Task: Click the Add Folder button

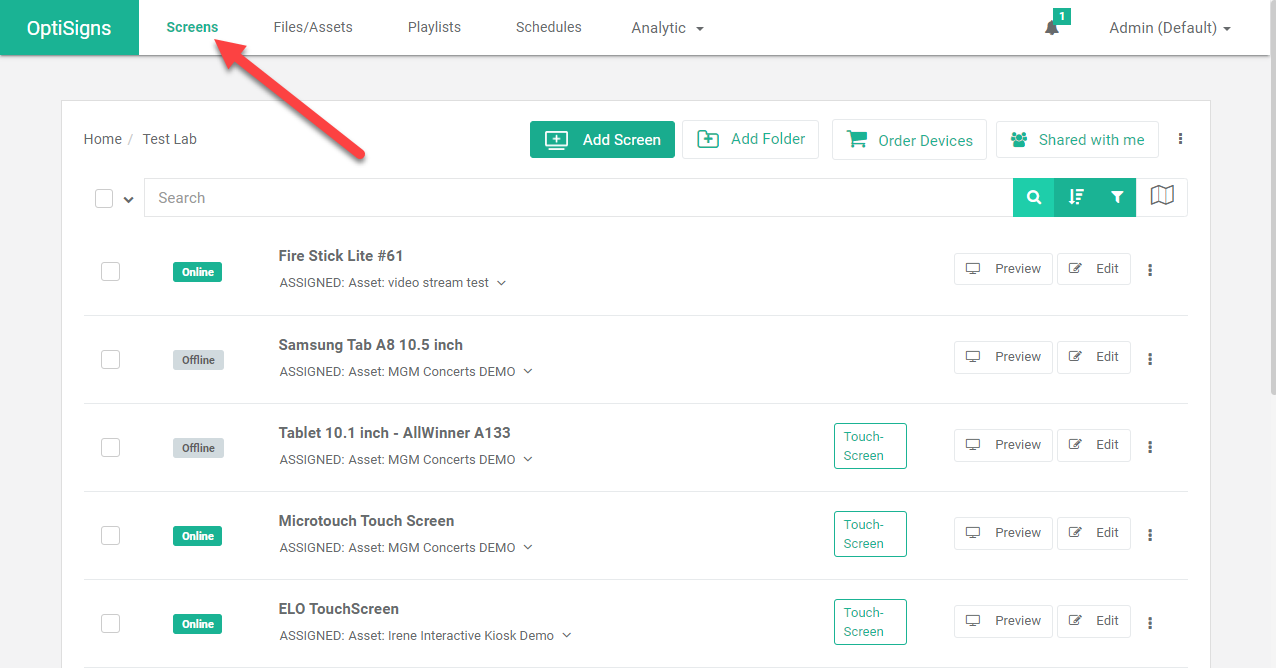Action: tap(751, 139)
